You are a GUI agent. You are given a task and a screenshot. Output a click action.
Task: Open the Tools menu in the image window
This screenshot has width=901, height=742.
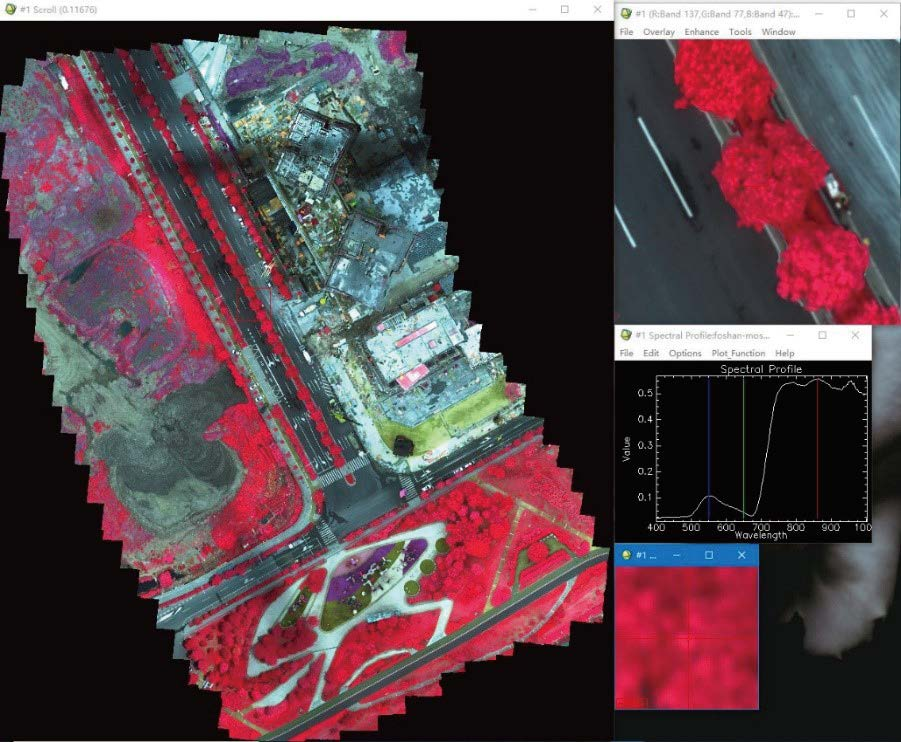coord(740,32)
